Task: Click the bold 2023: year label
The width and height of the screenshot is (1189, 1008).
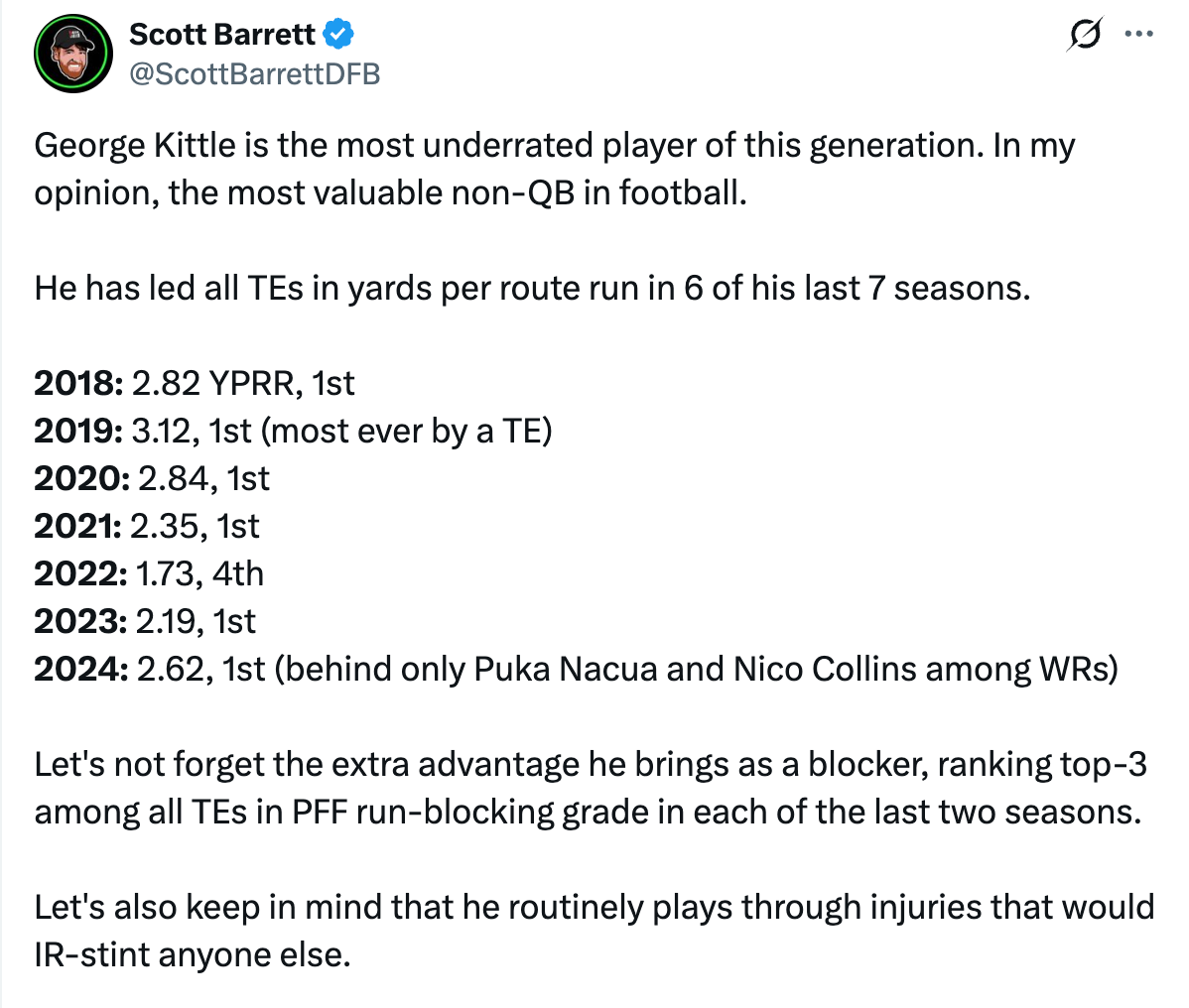Action: [80, 621]
